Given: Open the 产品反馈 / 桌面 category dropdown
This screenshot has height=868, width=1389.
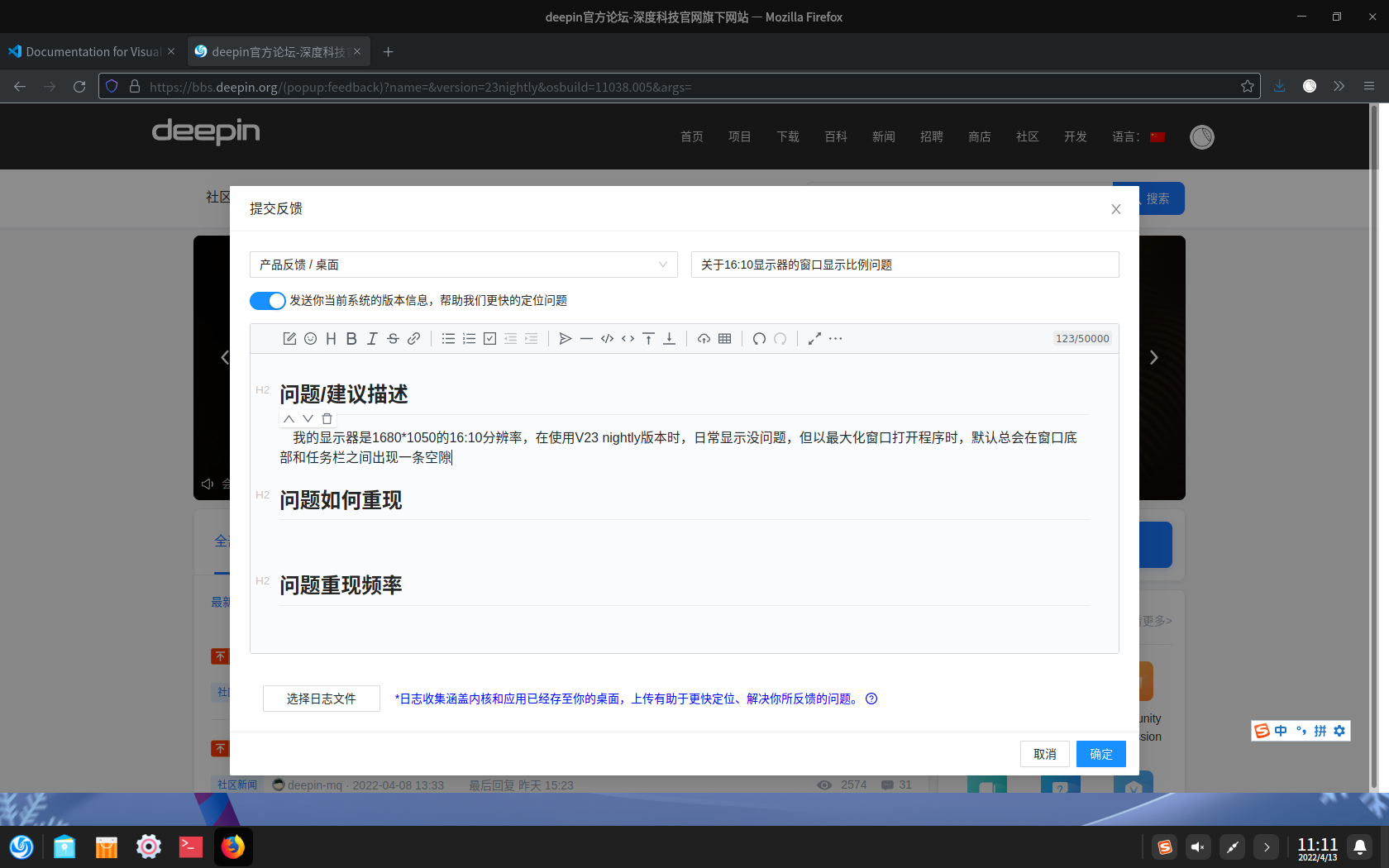Looking at the screenshot, I should [x=463, y=265].
